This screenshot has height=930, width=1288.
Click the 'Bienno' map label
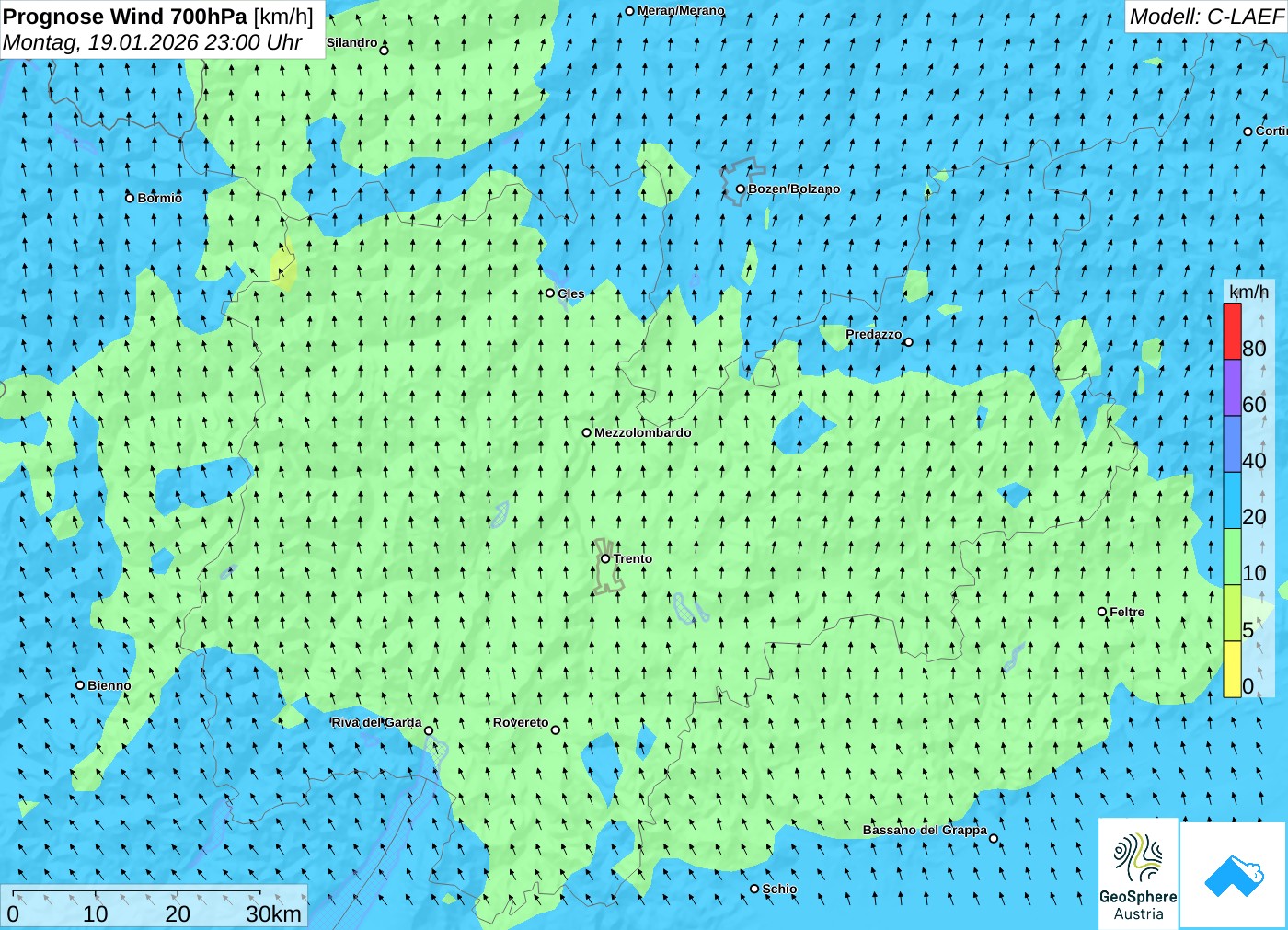(109, 685)
